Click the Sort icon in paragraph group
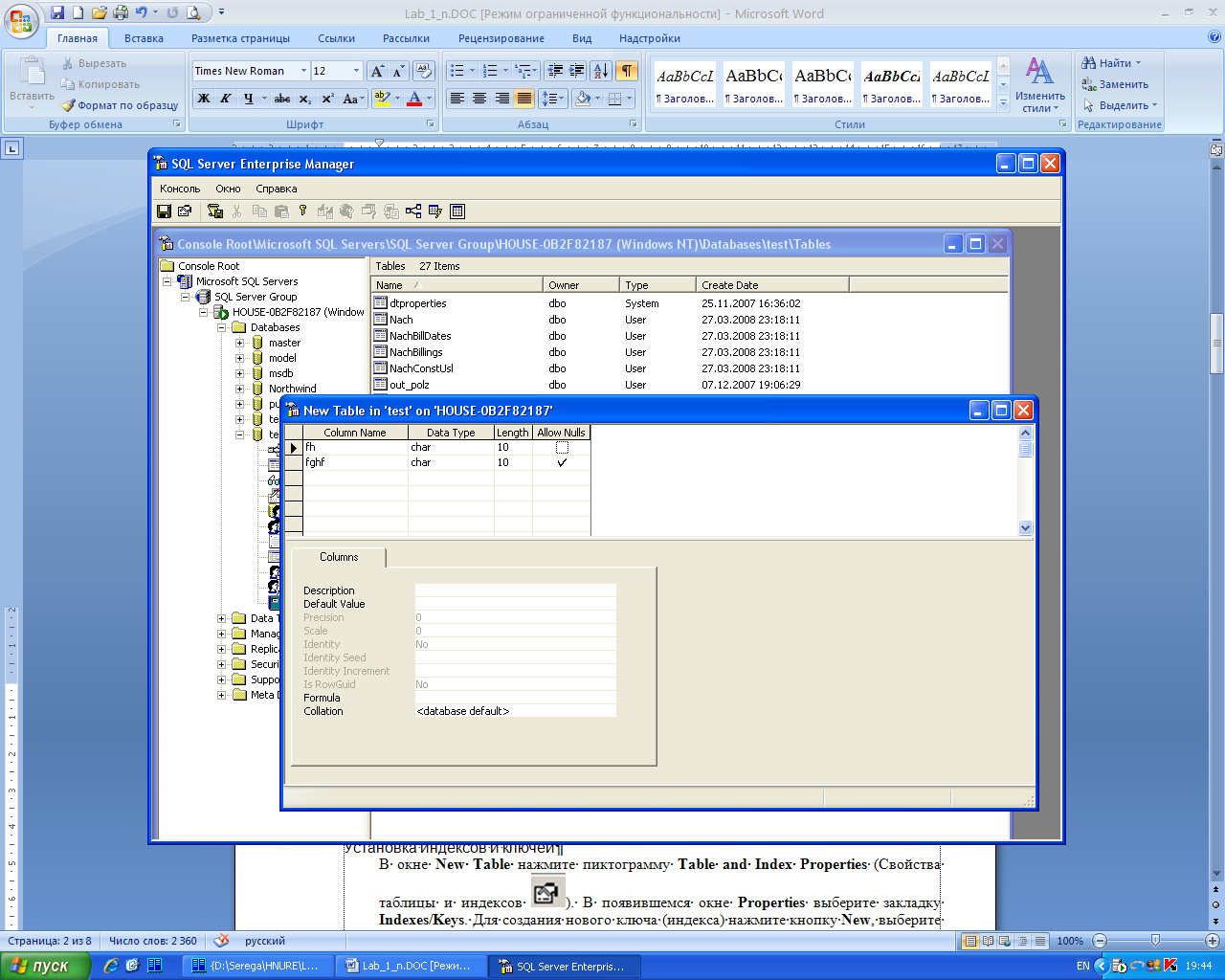 point(601,71)
